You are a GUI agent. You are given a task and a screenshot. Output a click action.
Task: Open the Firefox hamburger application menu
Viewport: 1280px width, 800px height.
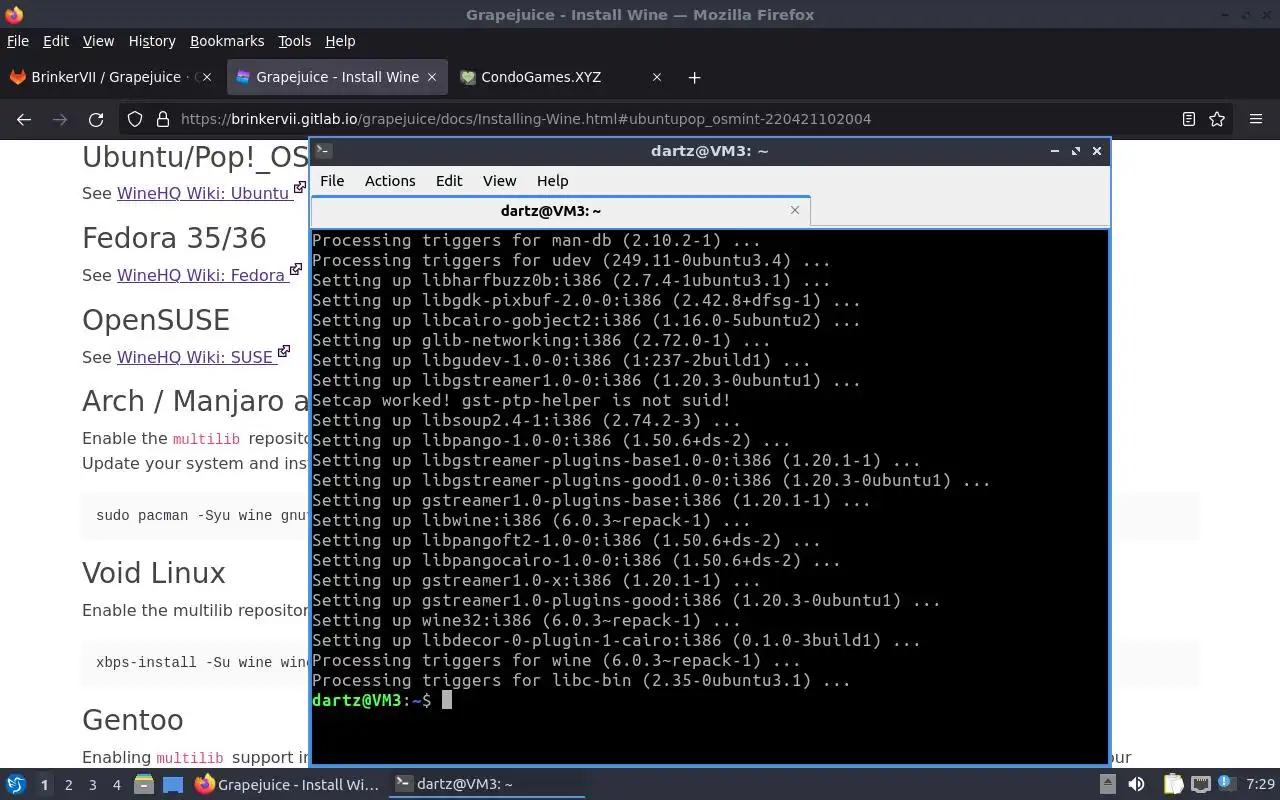[1256, 119]
